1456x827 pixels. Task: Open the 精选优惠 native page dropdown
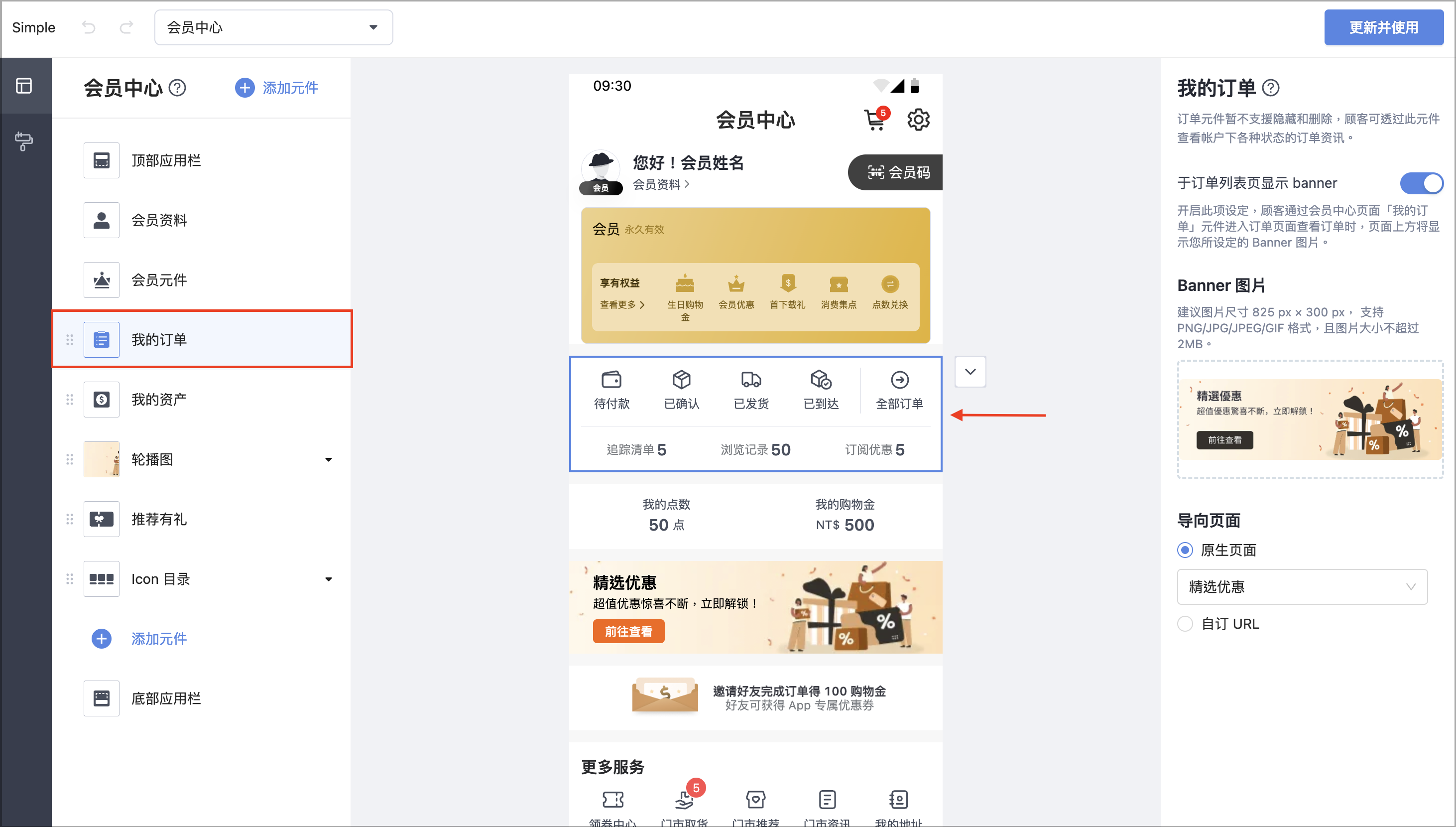pyautogui.click(x=1302, y=587)
